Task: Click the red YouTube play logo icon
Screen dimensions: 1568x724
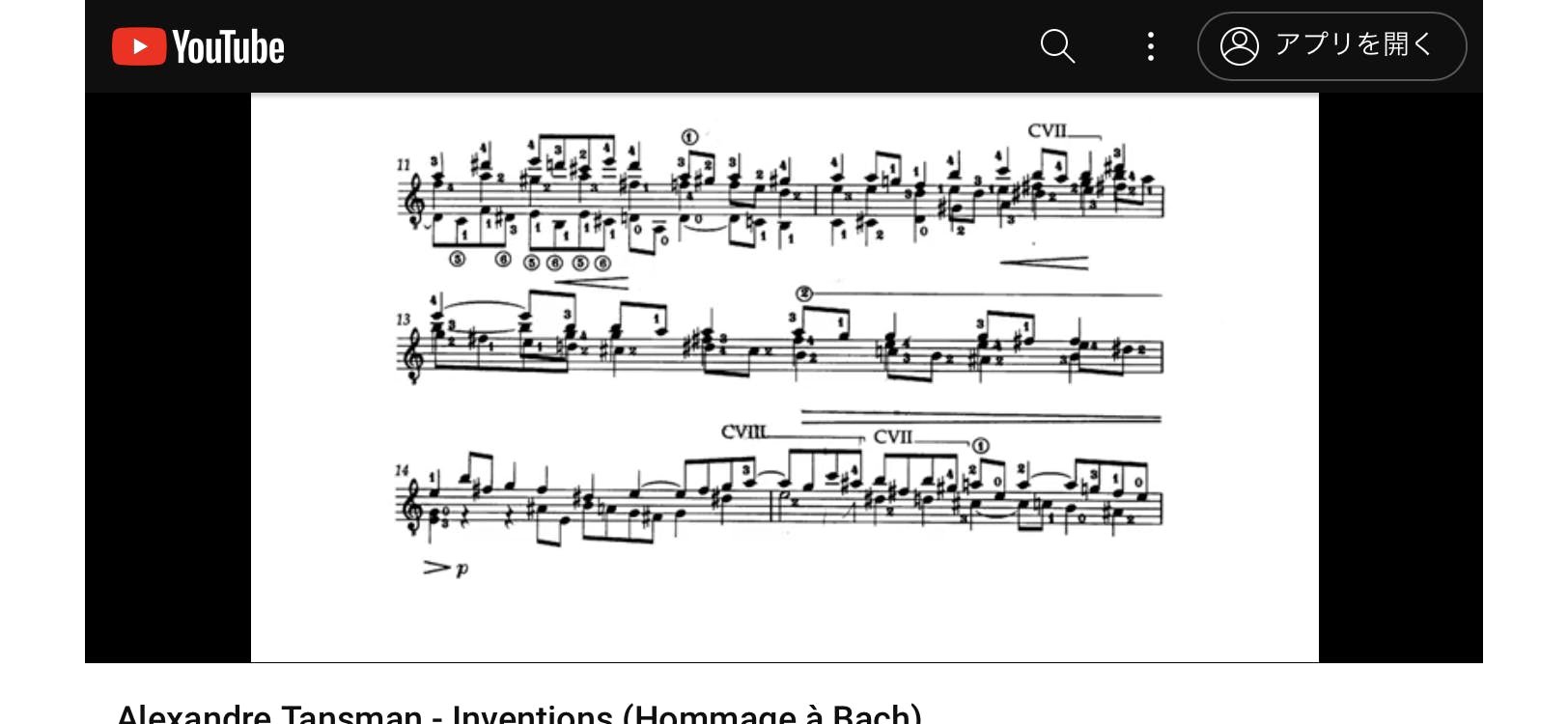Action: pyautogui.click(x=139, y=46)
